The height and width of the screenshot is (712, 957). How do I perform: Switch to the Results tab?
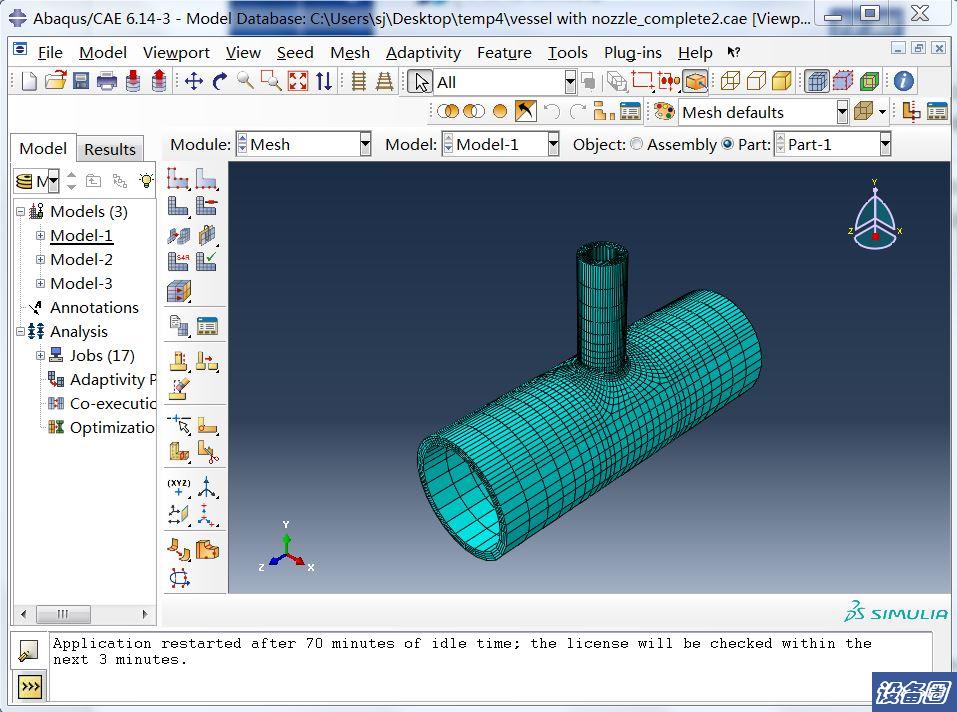click(110, 149)
